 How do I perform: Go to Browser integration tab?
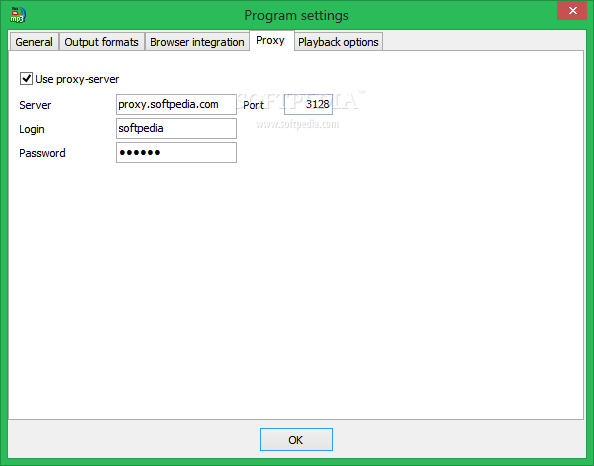(x=197, y=42)
